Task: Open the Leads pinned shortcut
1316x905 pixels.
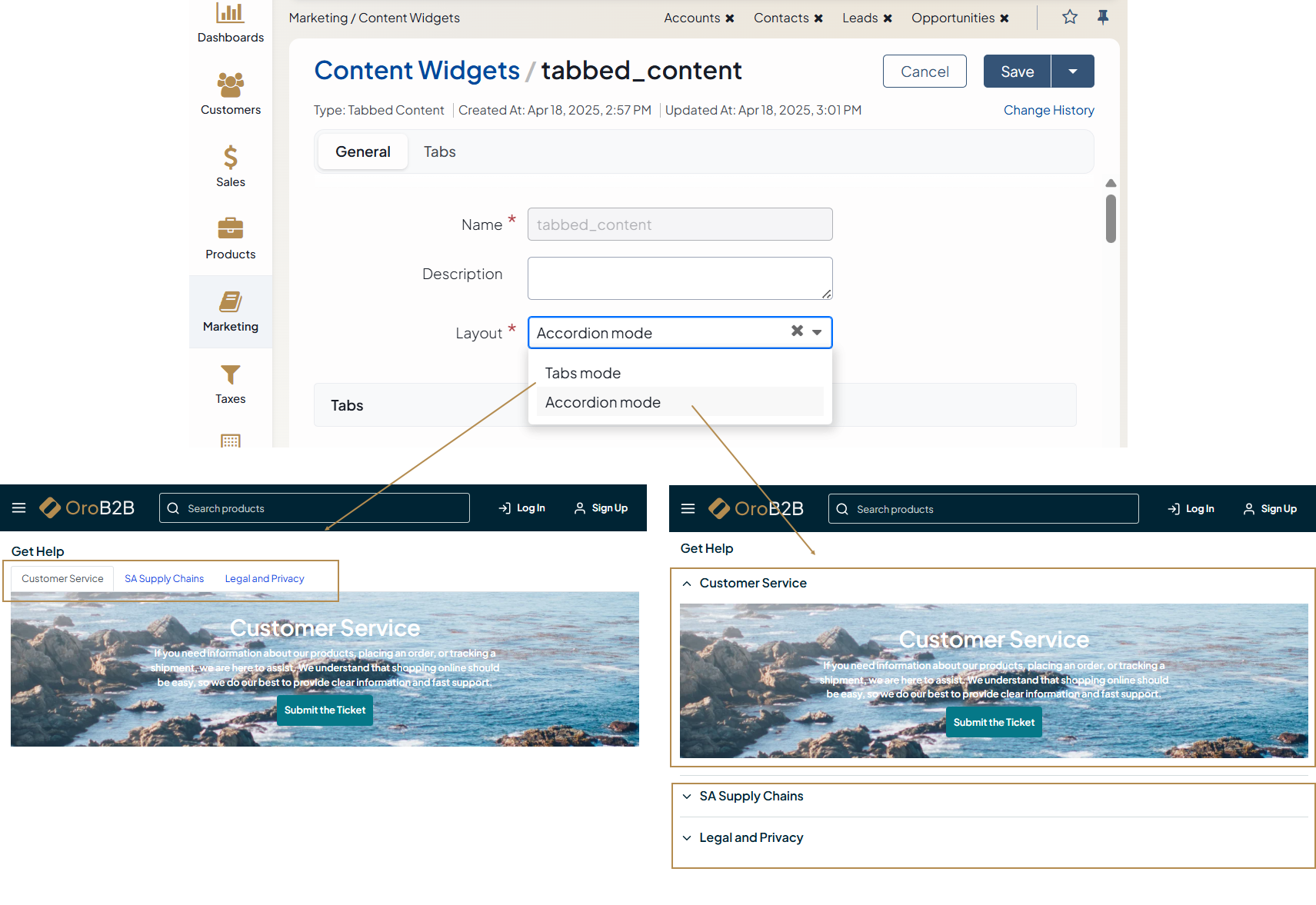Action: [x=860, y=18]
